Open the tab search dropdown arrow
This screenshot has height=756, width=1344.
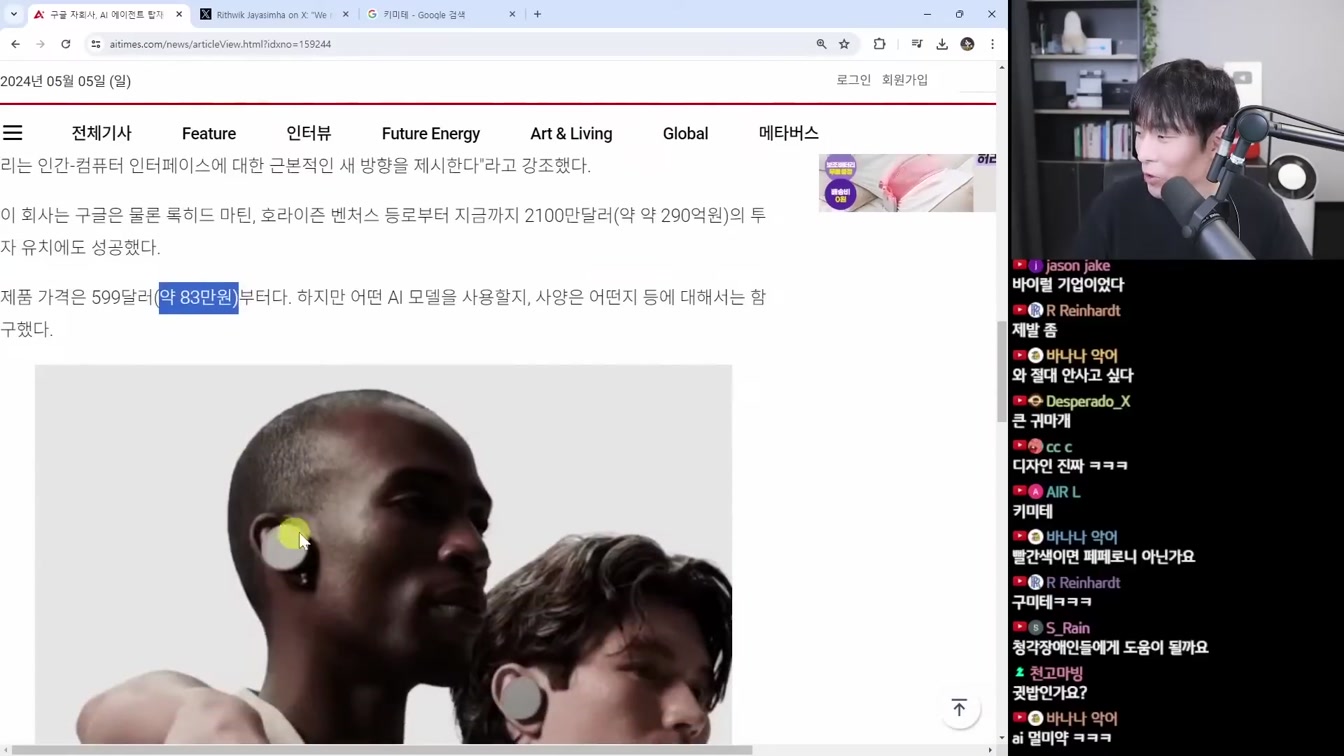14,14
